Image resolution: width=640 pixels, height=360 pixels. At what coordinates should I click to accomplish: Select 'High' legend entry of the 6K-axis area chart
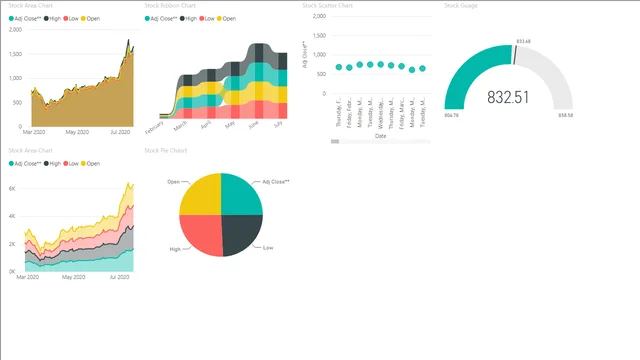[53, 164]
